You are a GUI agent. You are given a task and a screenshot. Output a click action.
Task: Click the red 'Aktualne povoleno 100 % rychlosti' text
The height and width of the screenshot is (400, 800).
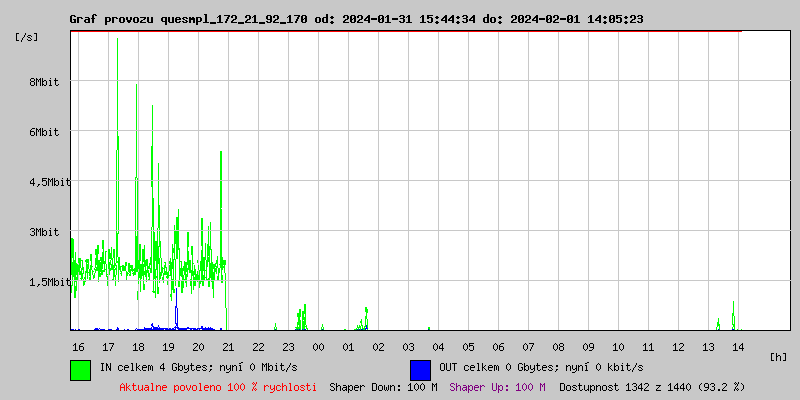click(218, 386)
